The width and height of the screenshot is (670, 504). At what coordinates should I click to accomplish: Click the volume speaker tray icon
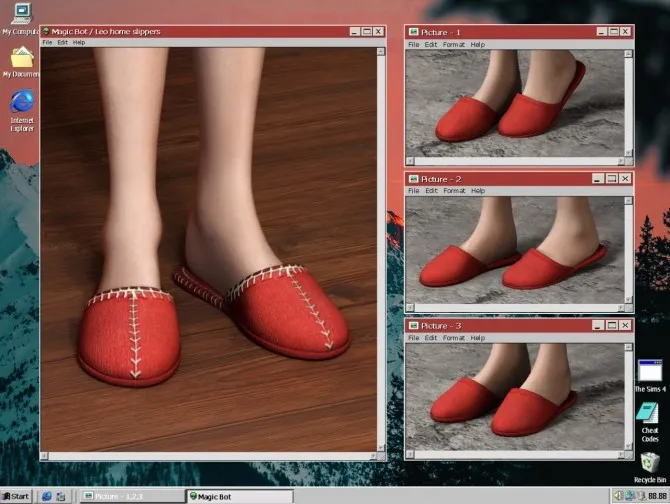pyautogui.click(x=618, y=496)
